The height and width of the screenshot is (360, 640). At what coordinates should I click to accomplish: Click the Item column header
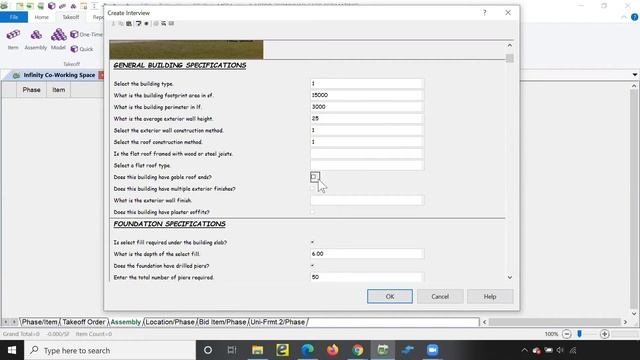pos(58,90)
